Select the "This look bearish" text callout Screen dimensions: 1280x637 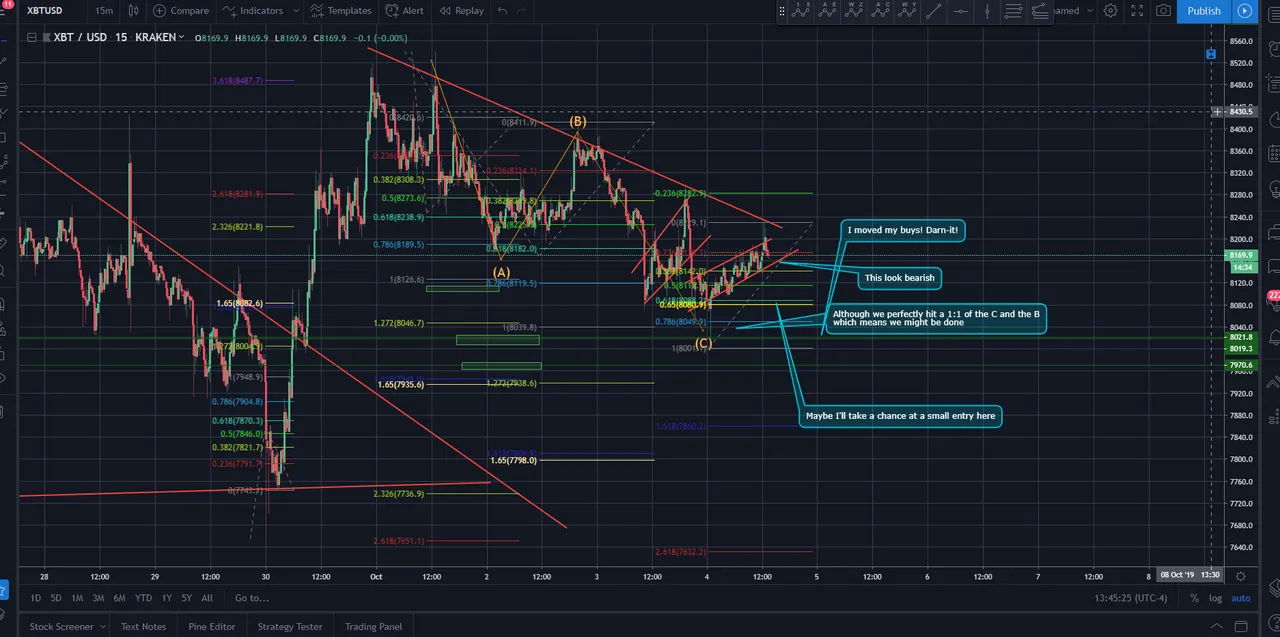pyautogui.click(x=899, y=277)
